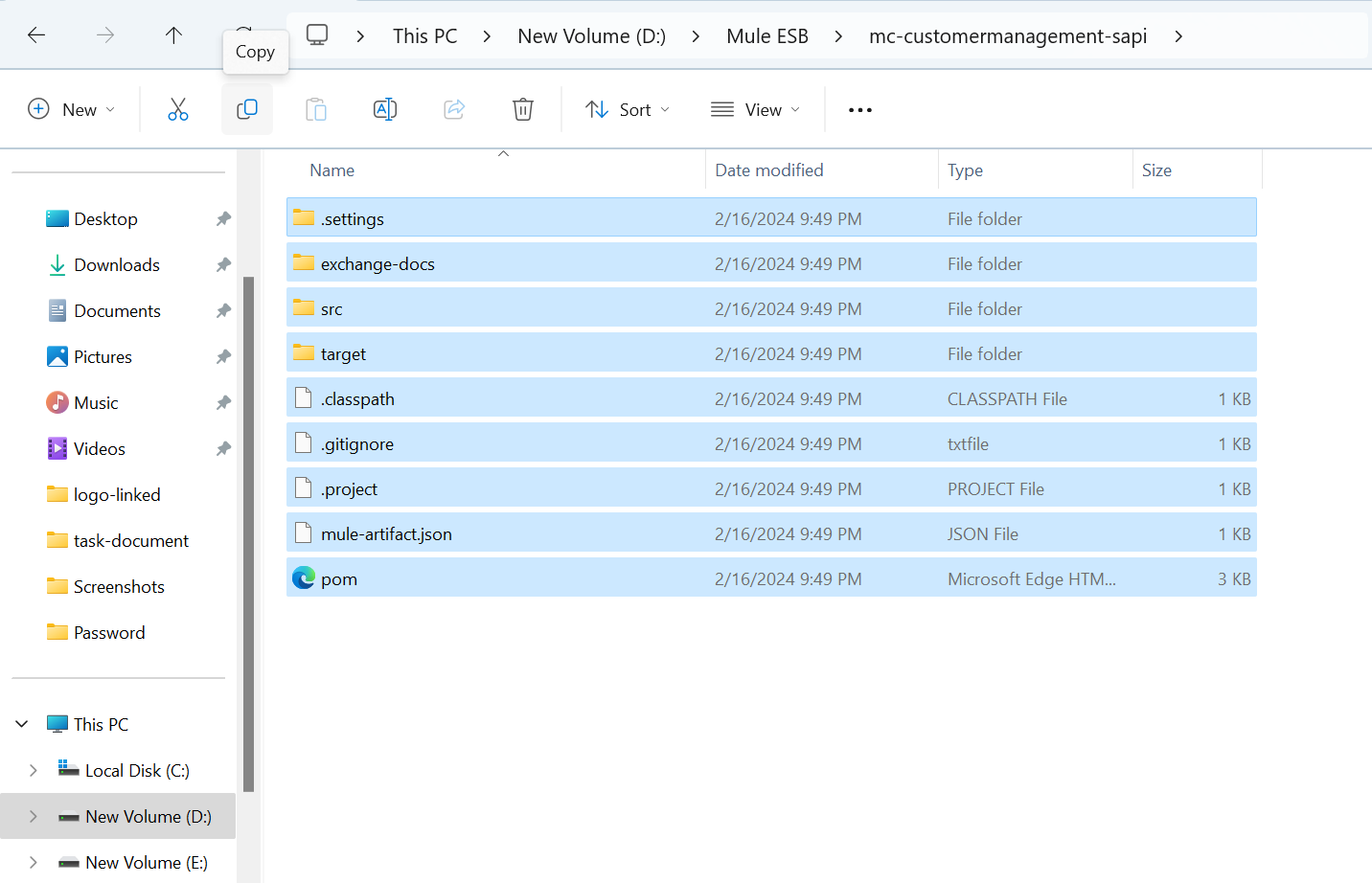Click New Volume (D:) breadcrumb segment
This screenshot has width=1372, height=883.
tap(591, 36)
